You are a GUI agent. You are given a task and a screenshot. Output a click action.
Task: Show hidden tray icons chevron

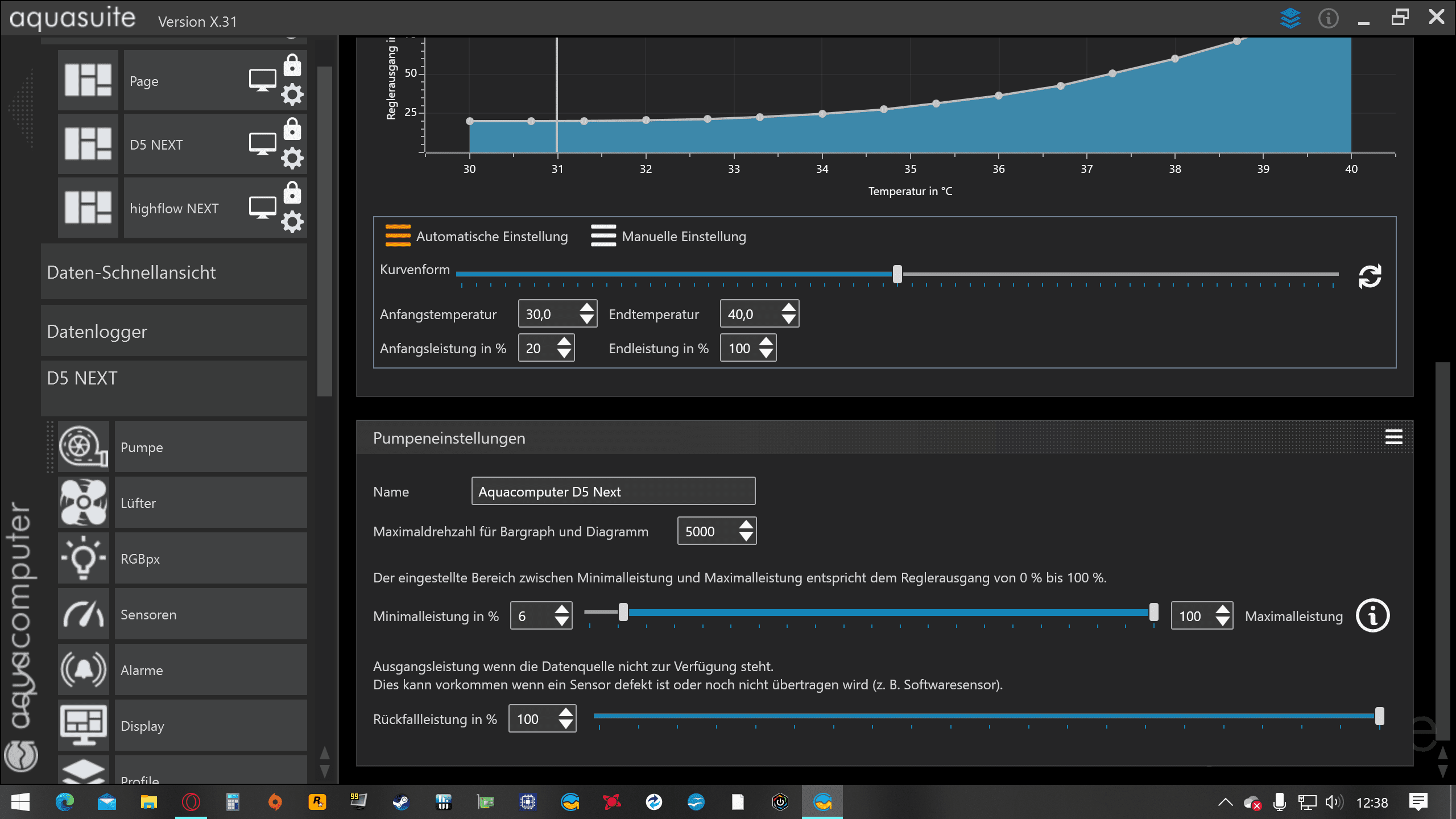coord(1225,802)
